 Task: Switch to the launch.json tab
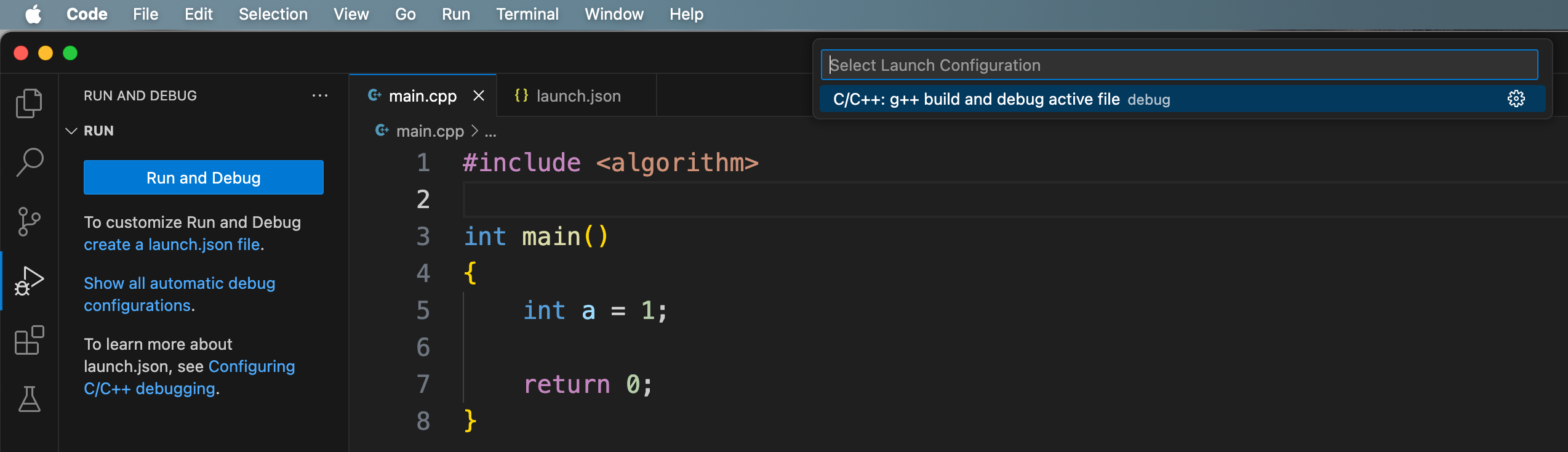(577, 96)
